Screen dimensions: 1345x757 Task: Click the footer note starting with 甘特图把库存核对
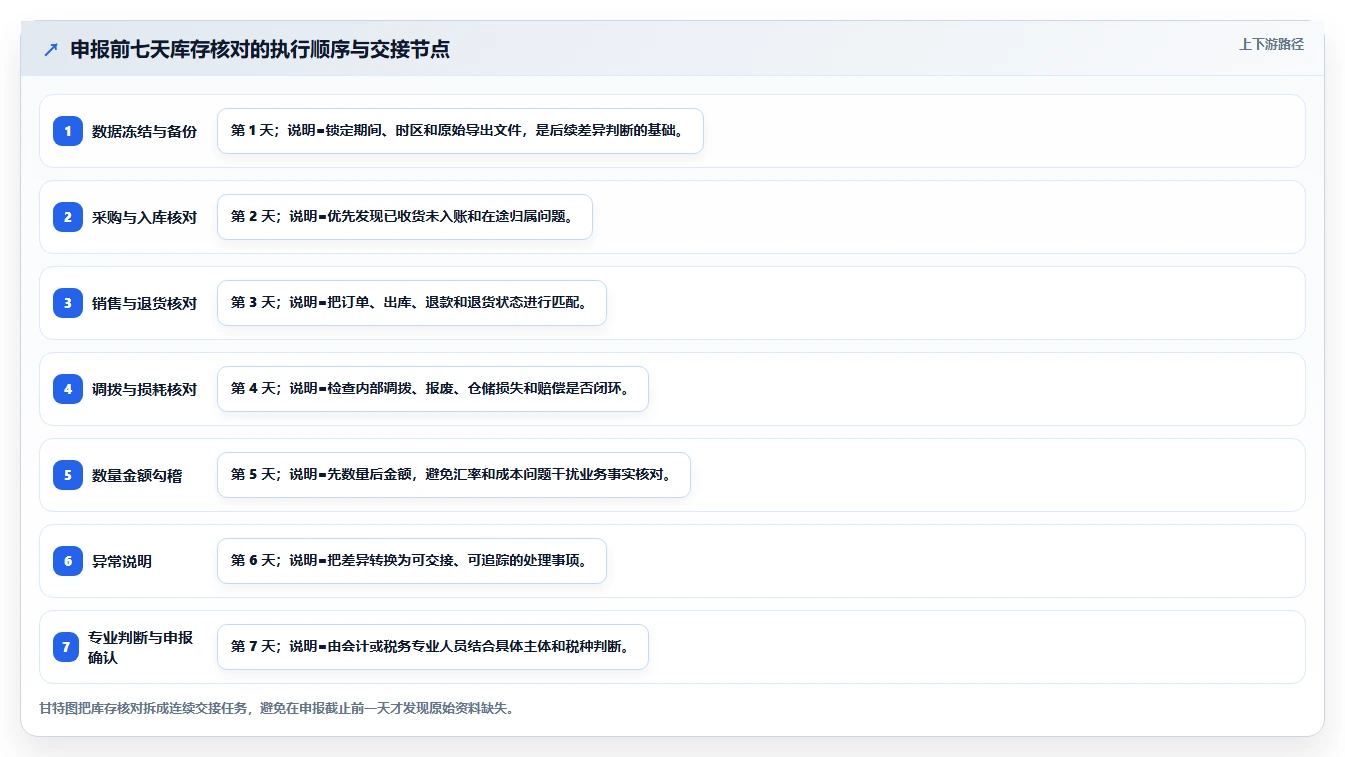coord(277,708)
